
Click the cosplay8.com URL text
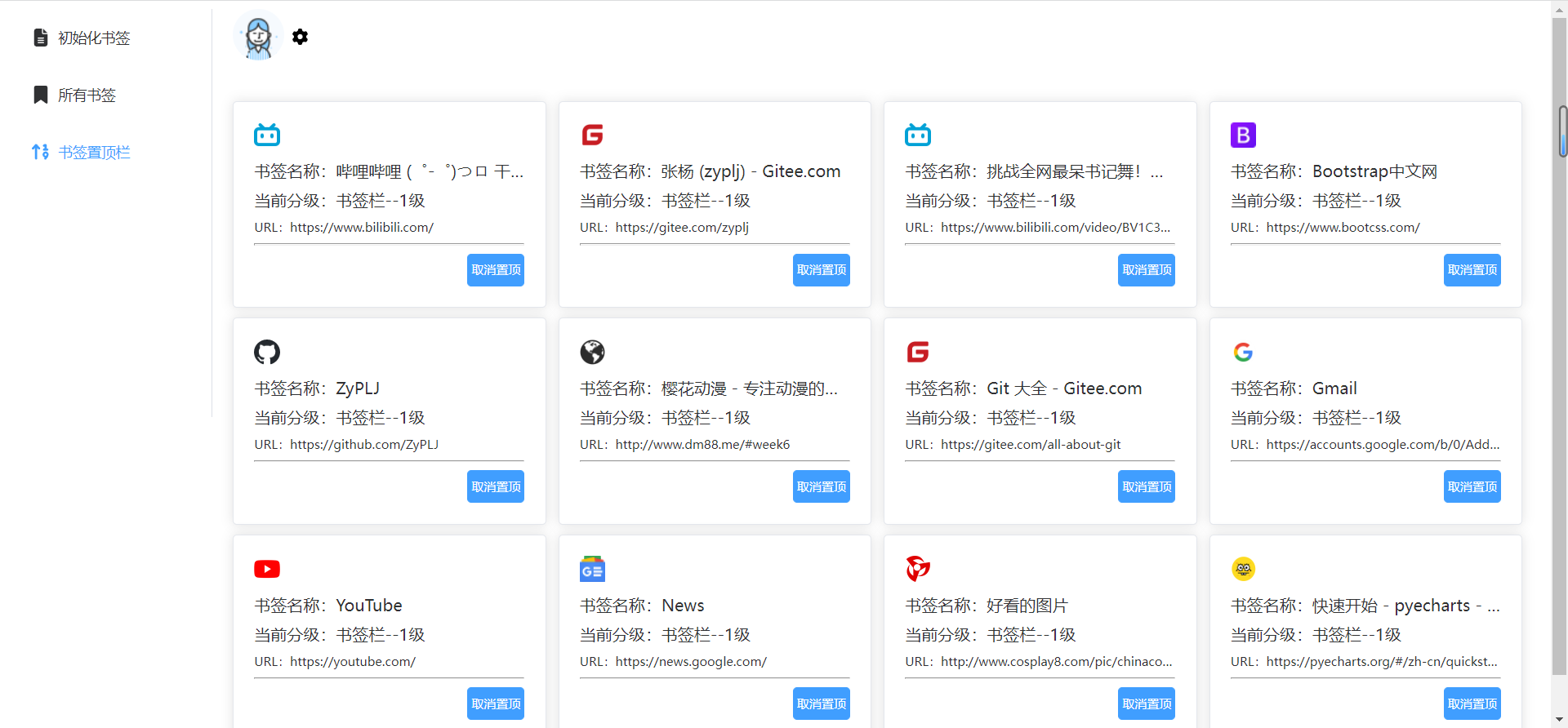coord(1057,662)
